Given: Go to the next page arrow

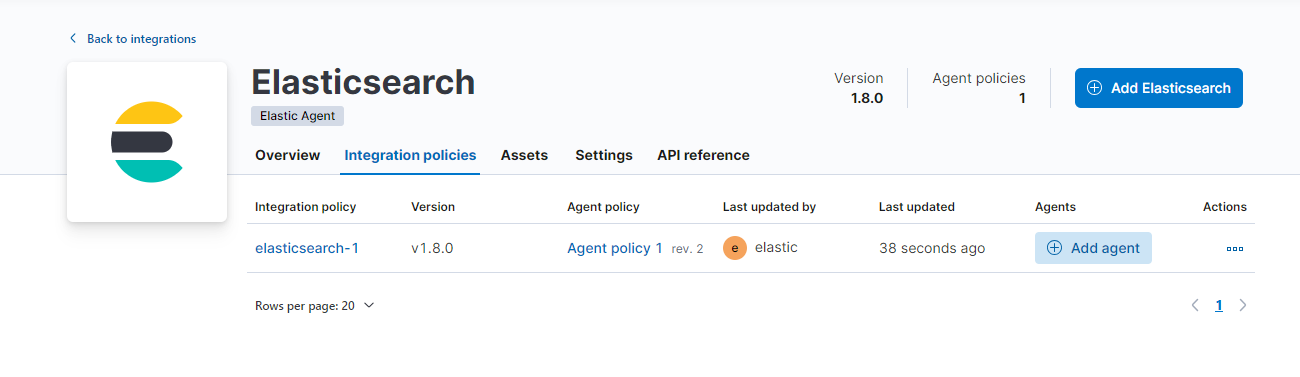Looking at the screenshot, I should pos(1243,306).
